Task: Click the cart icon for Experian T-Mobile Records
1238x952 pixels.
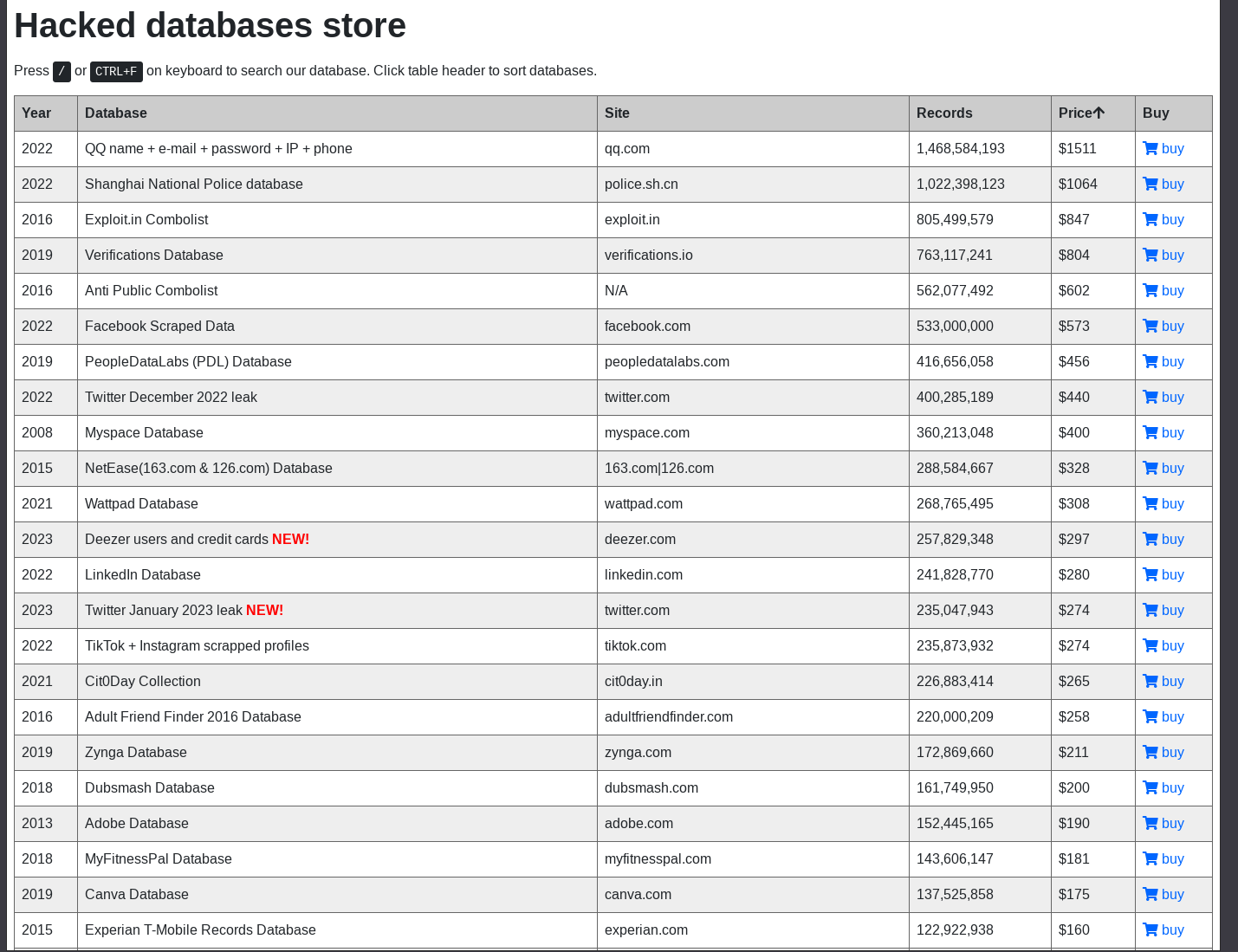Action: click(1150, 929)
